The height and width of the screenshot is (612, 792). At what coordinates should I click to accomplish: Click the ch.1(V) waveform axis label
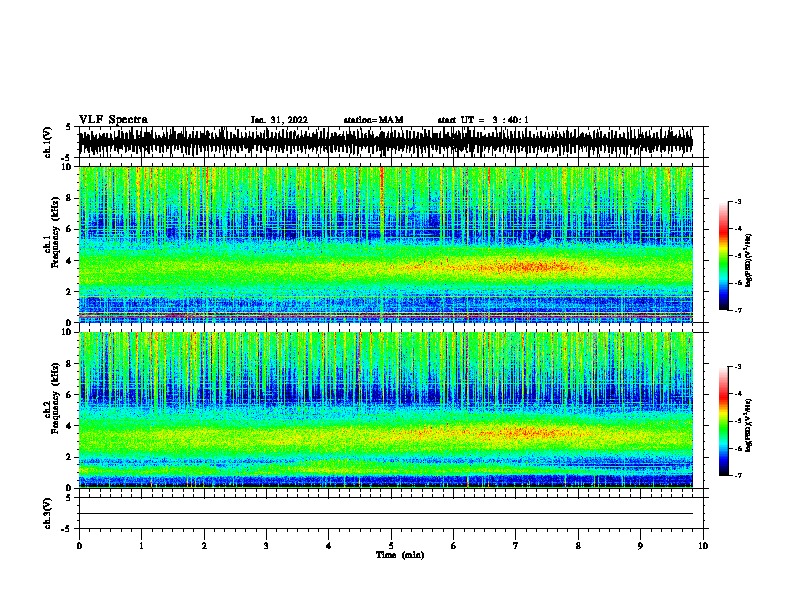tap(48, 142)
